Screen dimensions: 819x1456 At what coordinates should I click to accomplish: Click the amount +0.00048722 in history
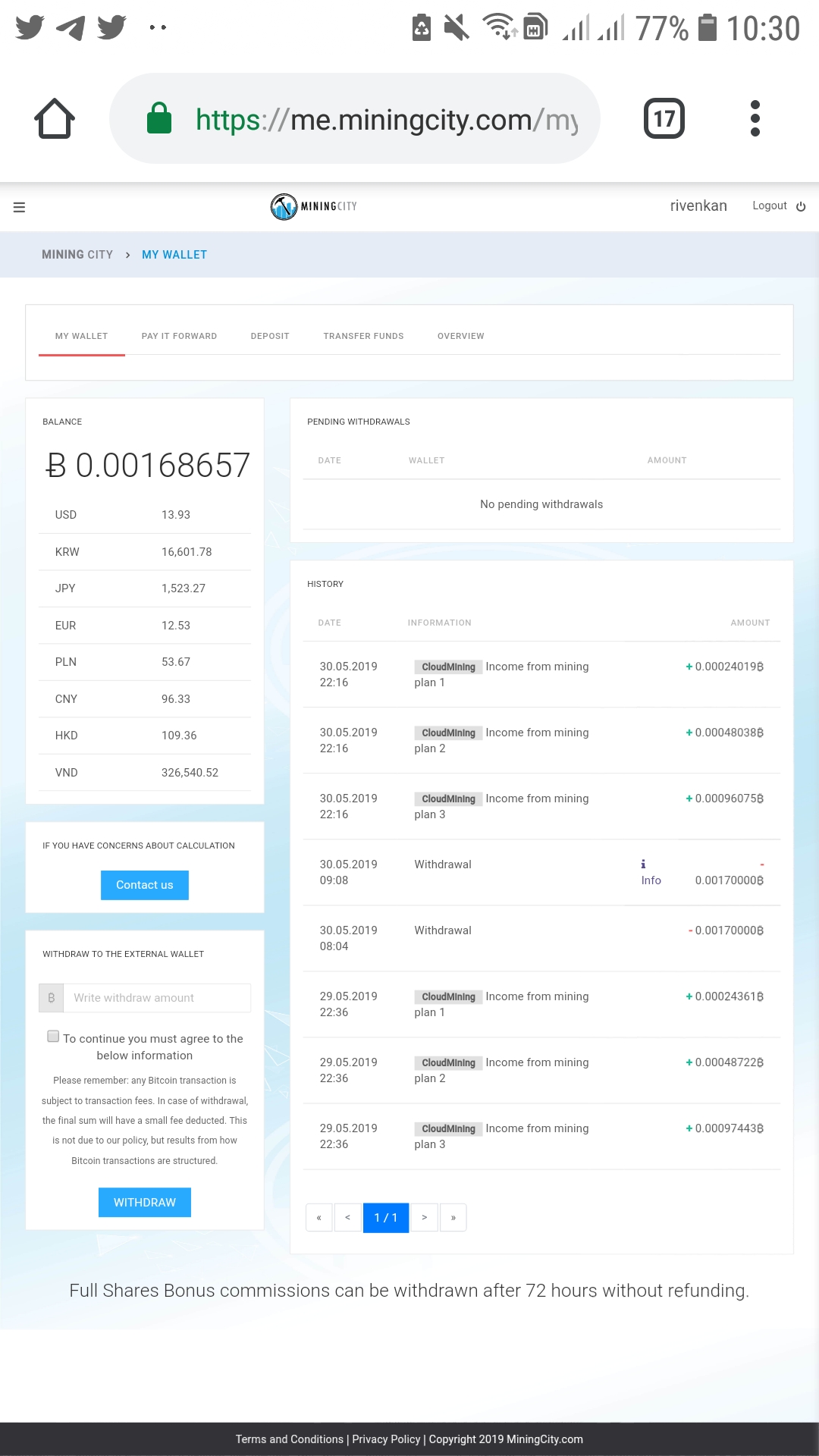point(724,1062)
